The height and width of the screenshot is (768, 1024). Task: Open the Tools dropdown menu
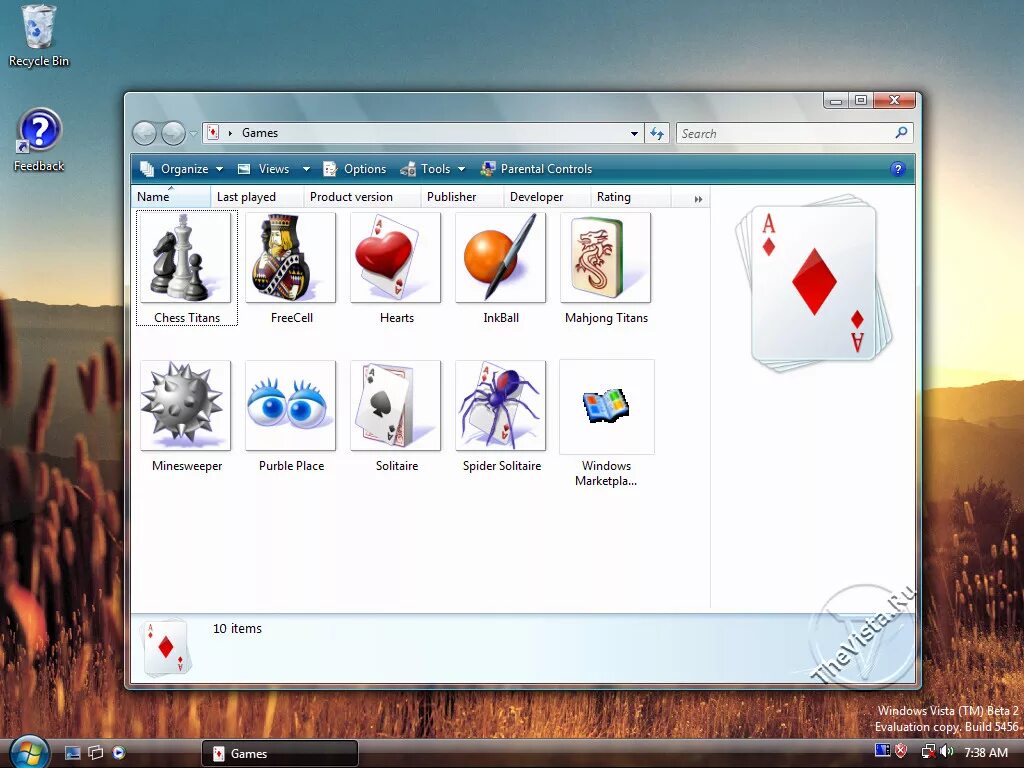click(432, 169)
